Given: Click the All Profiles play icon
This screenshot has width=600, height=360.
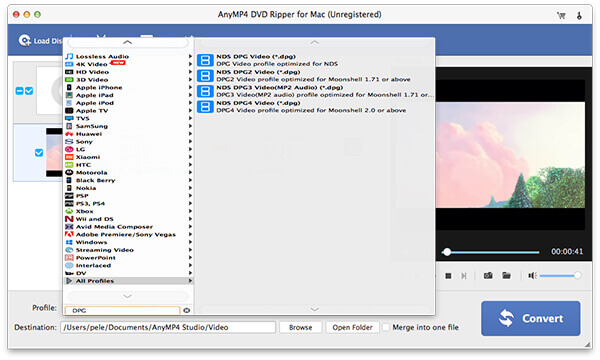Looking at the screenshot, I should [x=69, y=281].
